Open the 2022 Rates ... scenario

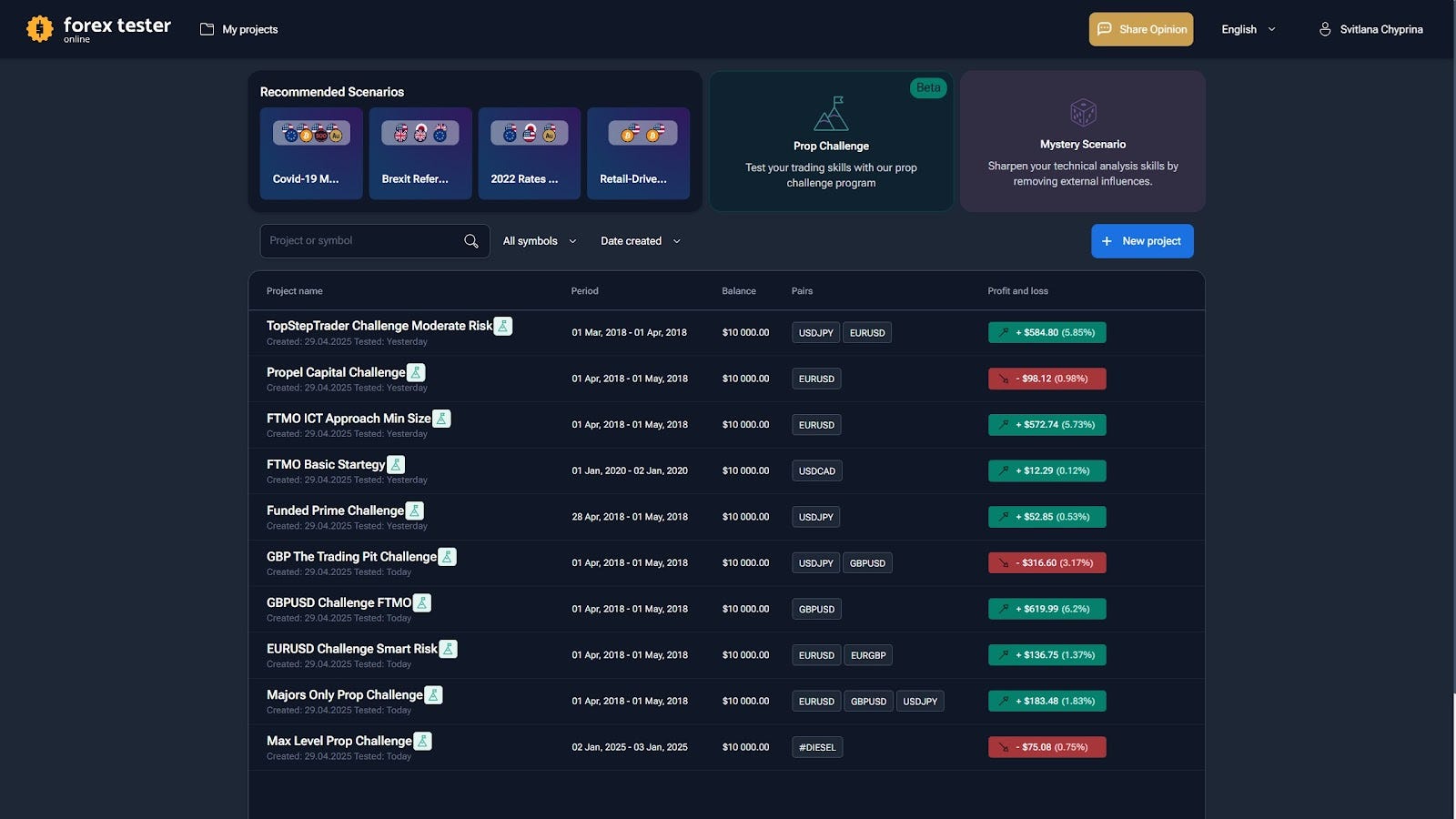point(530,153)
